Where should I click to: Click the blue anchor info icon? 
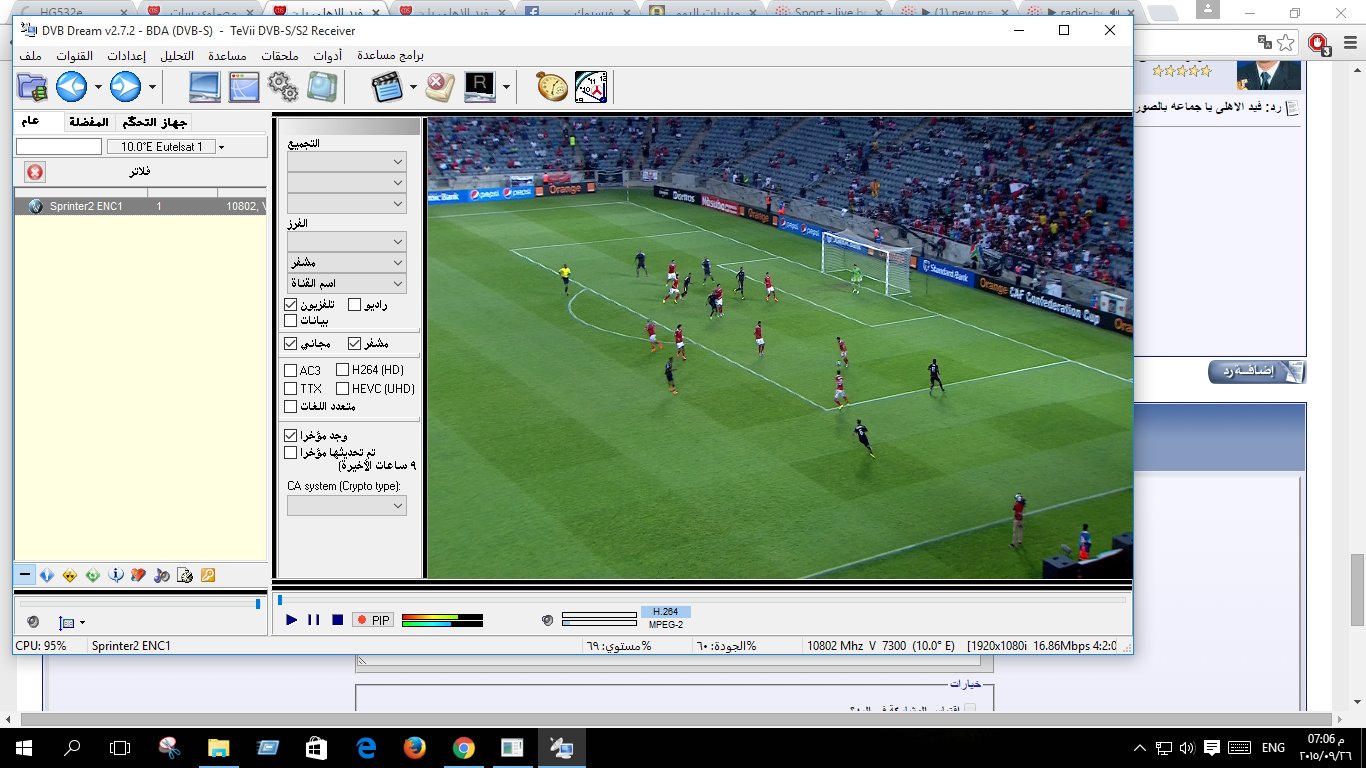point(116,575)
